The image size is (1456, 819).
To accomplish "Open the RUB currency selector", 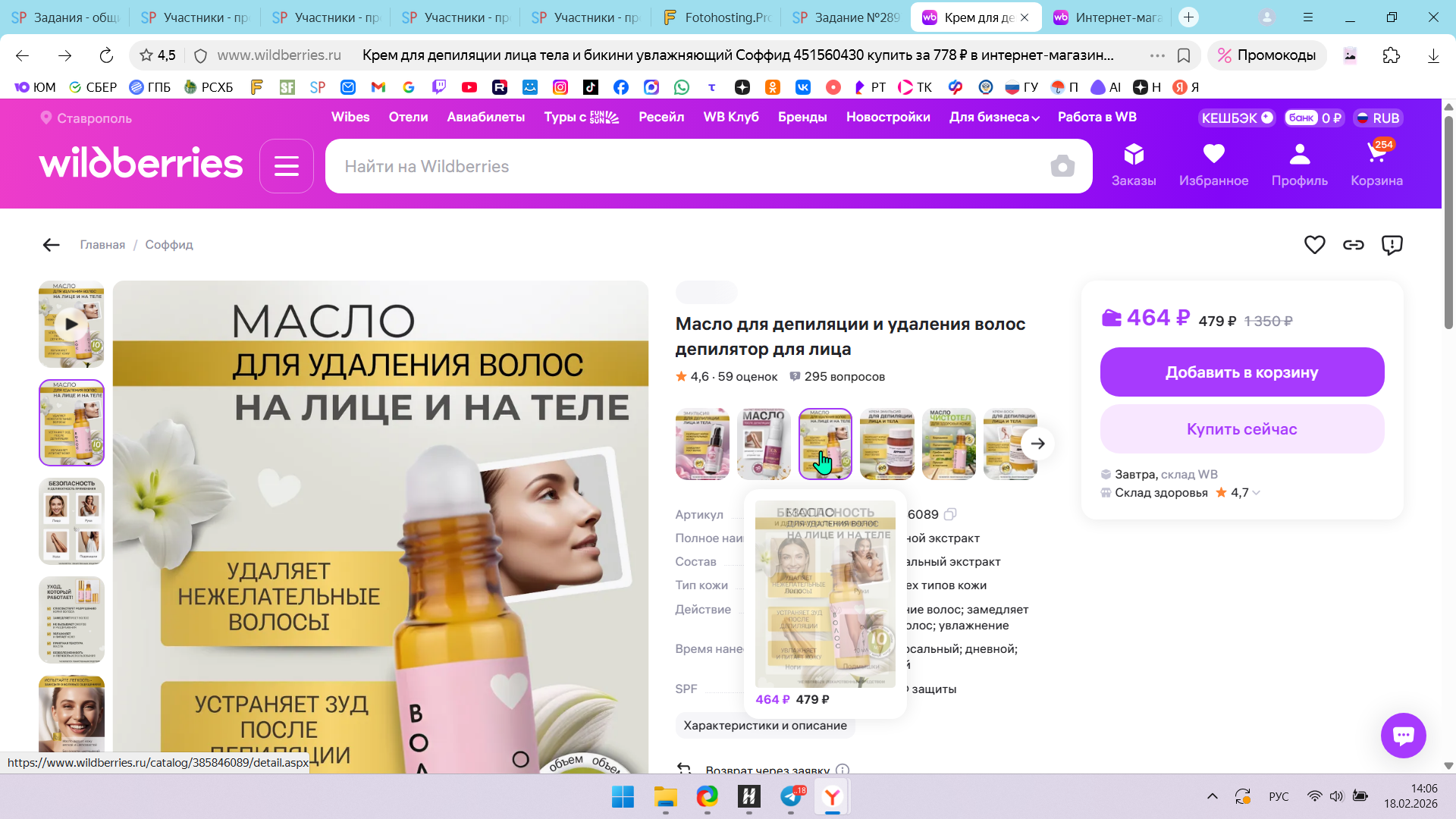I will (x=1378, y=118).
